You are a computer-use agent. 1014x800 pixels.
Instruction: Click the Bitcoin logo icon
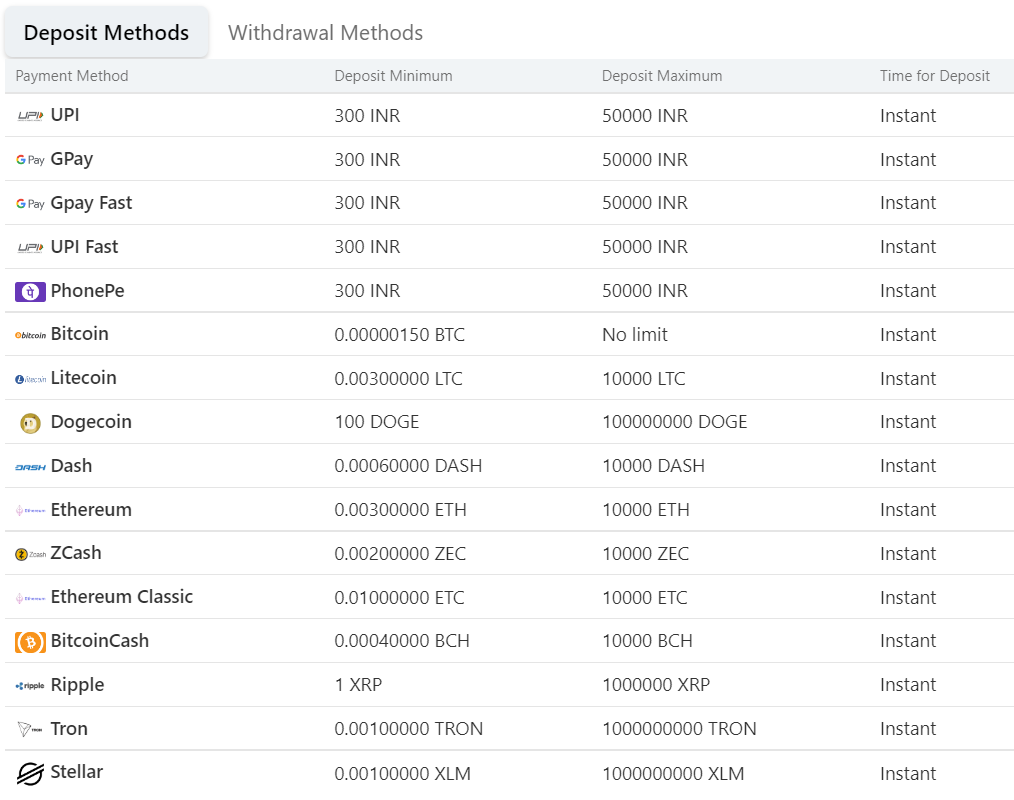coord(30,335)
